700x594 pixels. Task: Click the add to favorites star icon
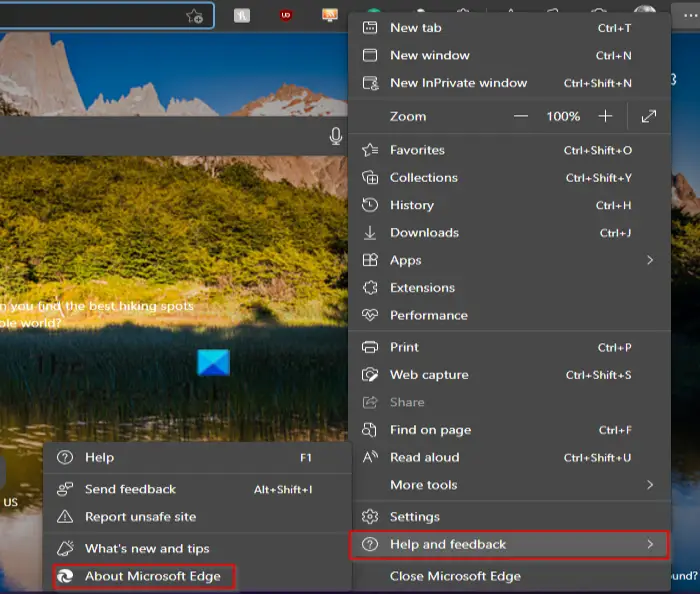click(195, 17)
